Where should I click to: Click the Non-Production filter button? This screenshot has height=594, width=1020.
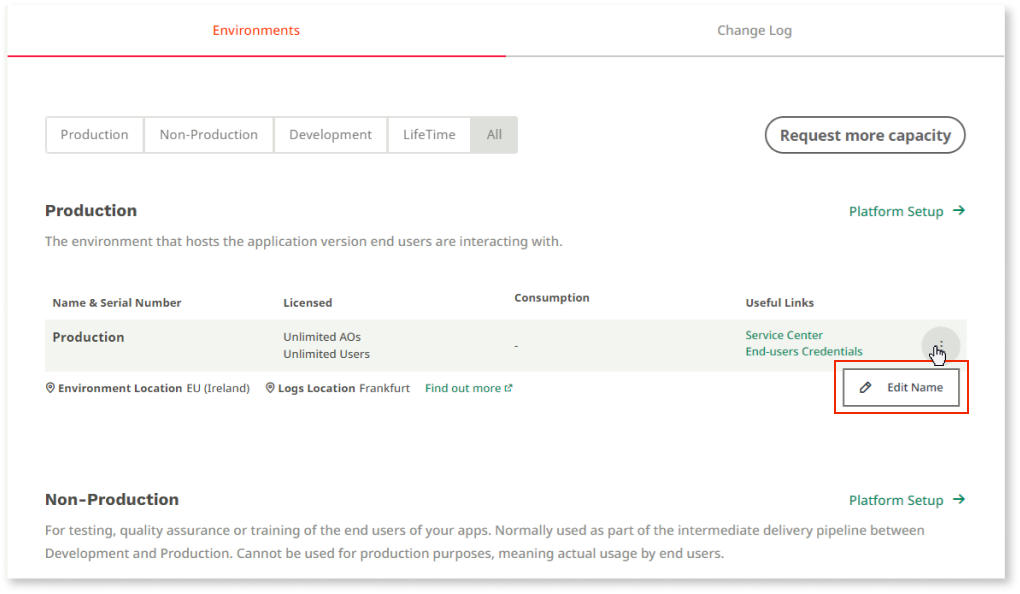[208, 134]
